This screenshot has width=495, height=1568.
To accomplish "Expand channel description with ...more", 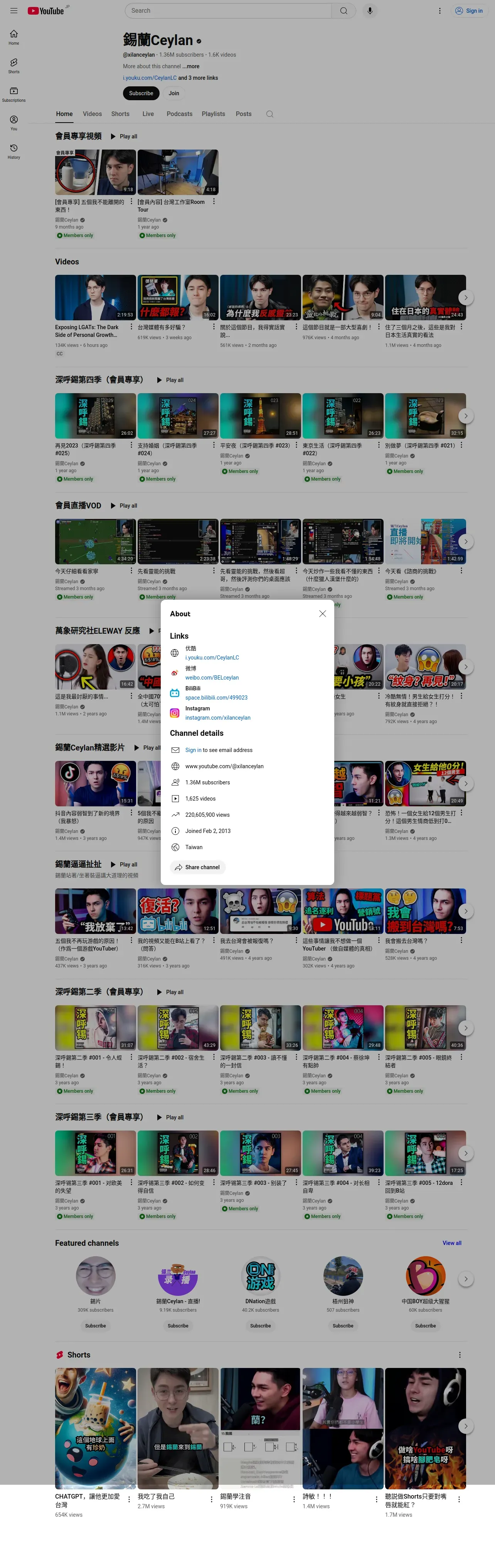I will tap(191, 66).
